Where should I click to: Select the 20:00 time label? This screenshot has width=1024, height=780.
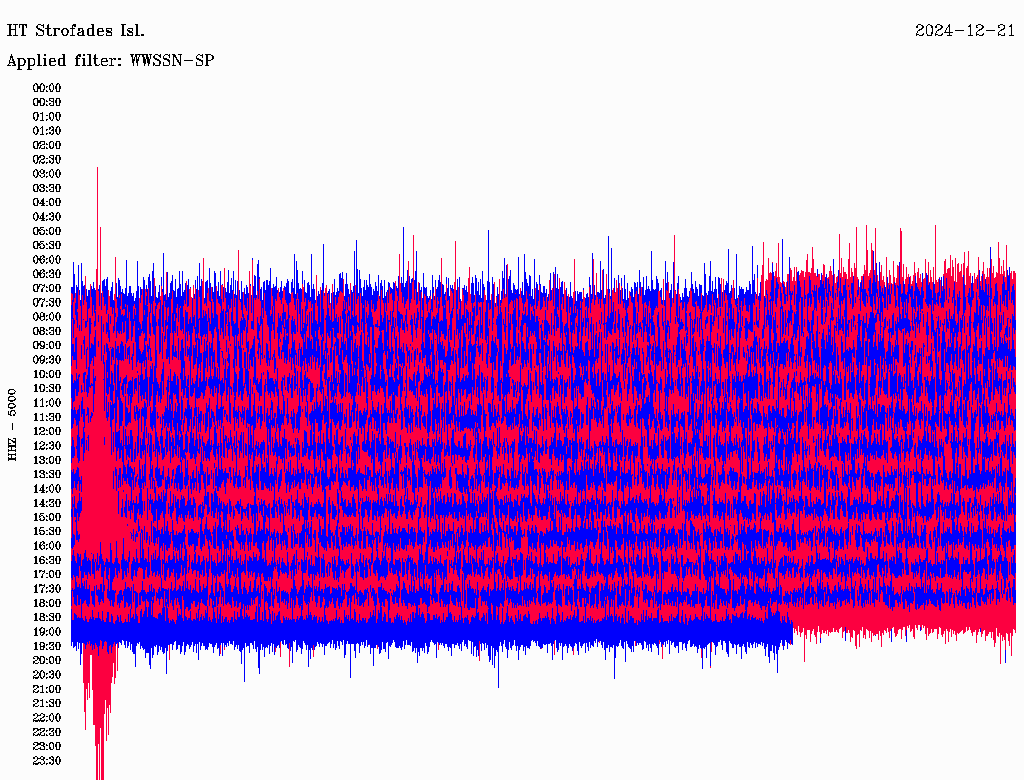point(47,660)
